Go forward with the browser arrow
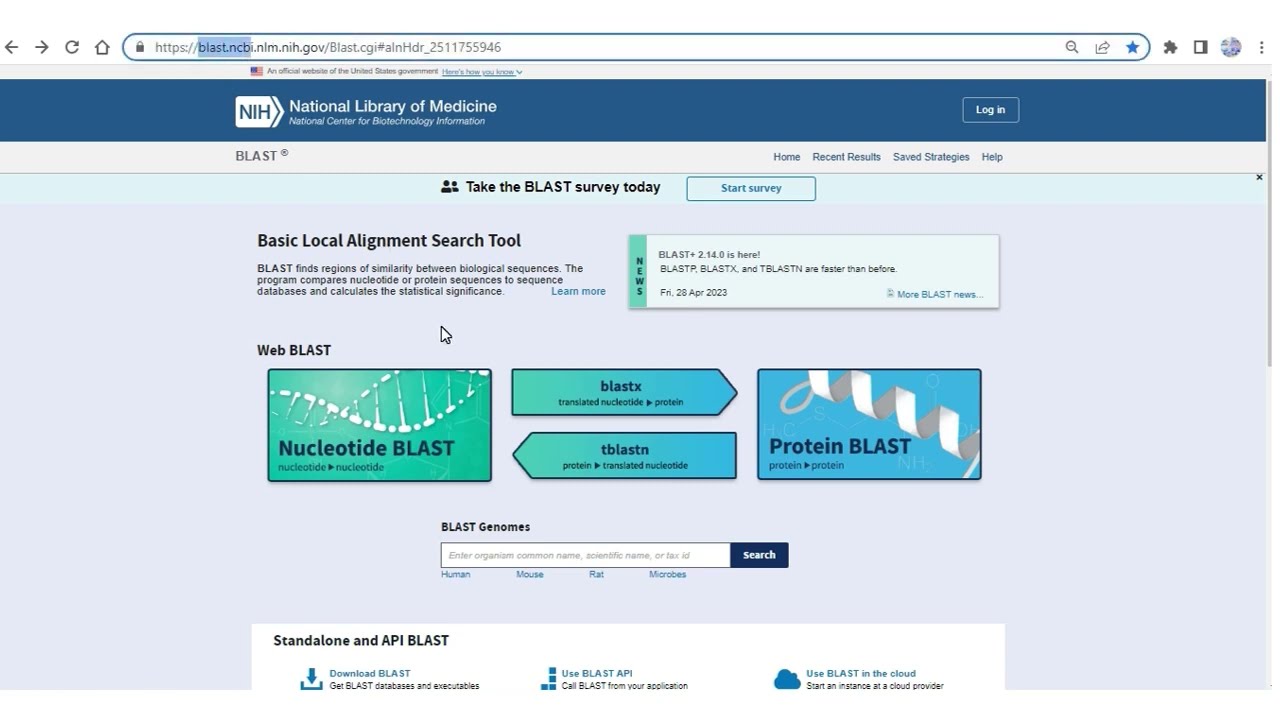The height and width of the screenshot is (720, 1280). (x=42, y=47)
